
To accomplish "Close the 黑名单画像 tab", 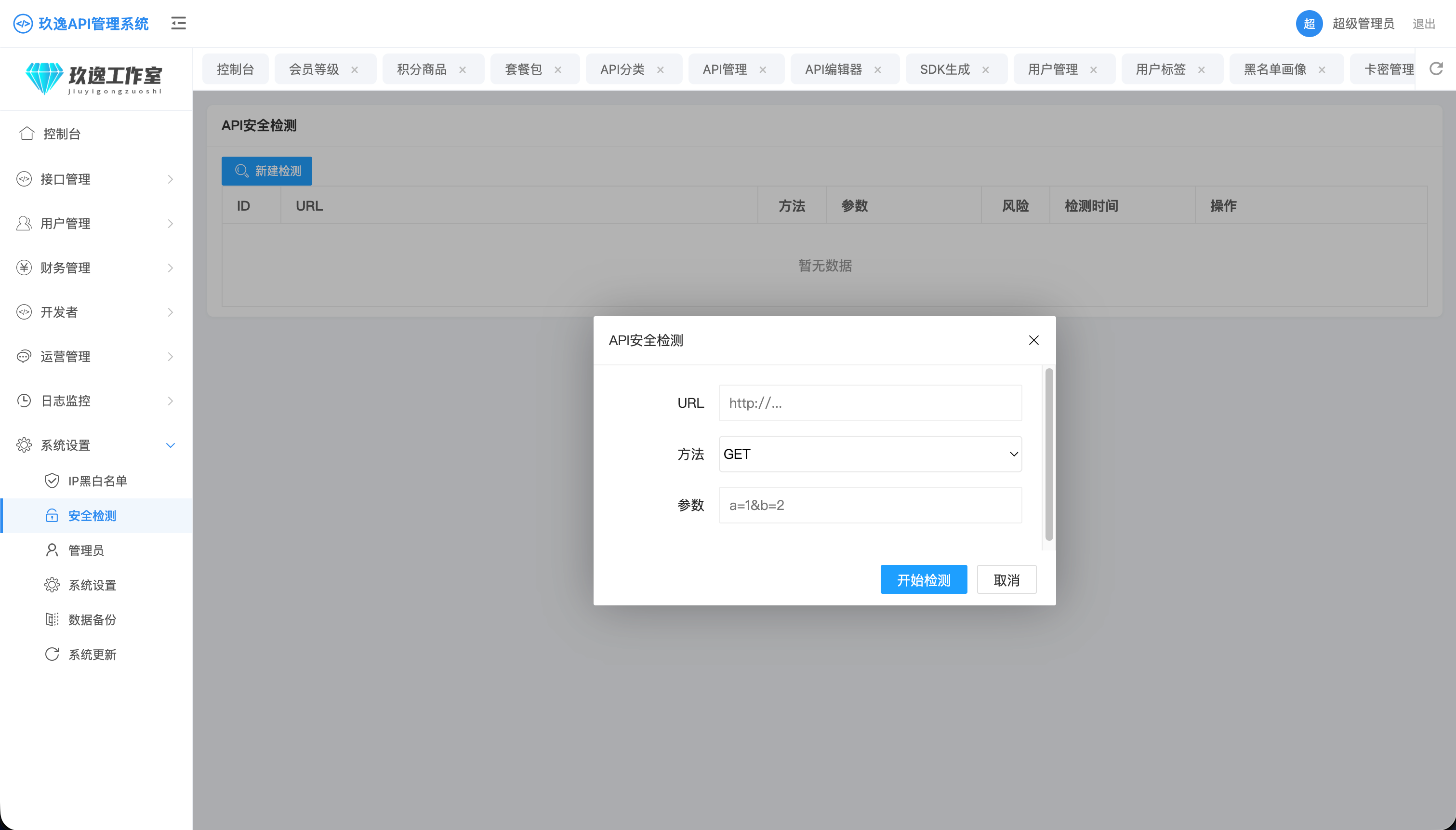I will pos(1322,69).
